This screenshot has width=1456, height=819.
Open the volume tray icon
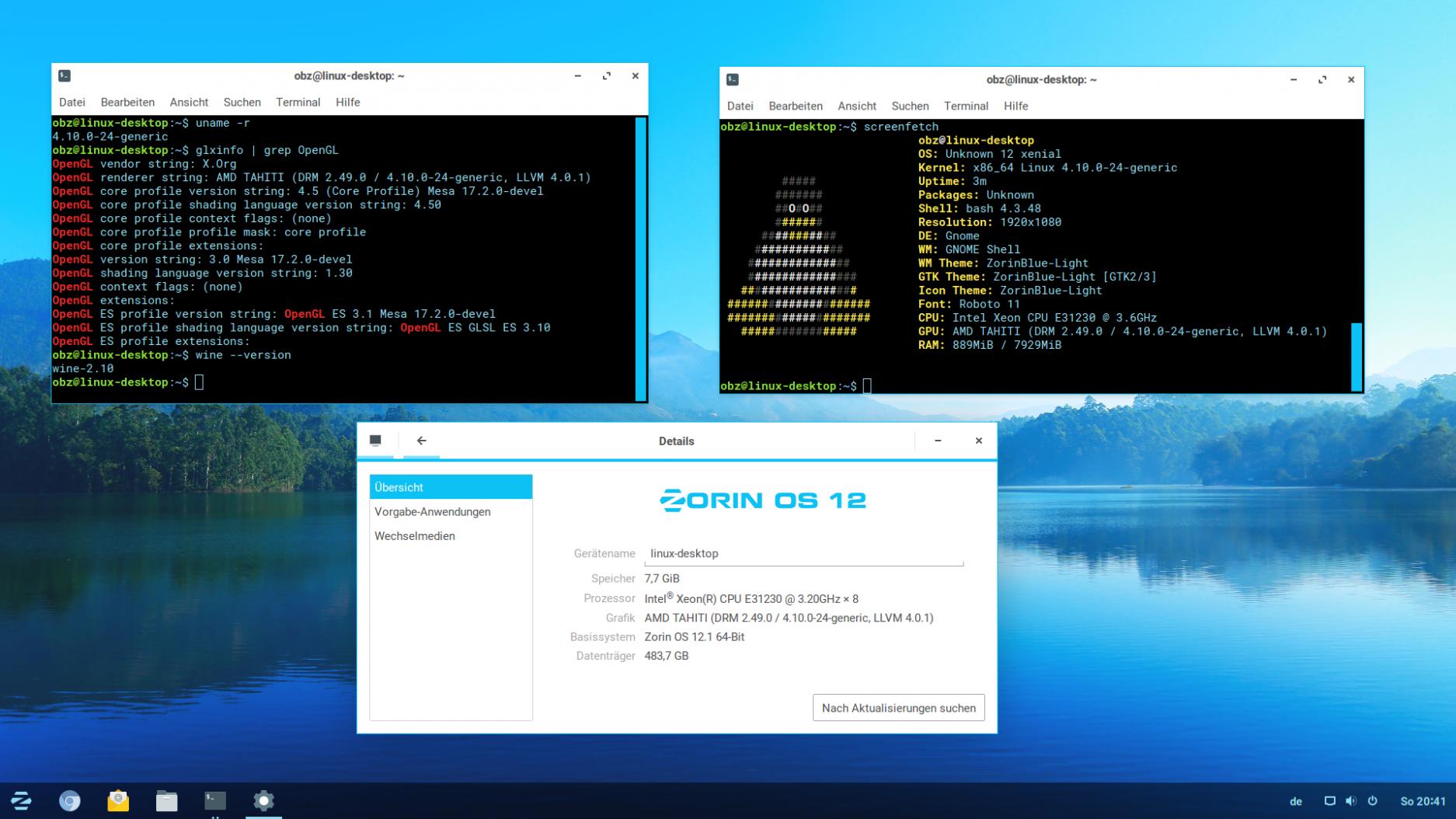click(1351, 801)
